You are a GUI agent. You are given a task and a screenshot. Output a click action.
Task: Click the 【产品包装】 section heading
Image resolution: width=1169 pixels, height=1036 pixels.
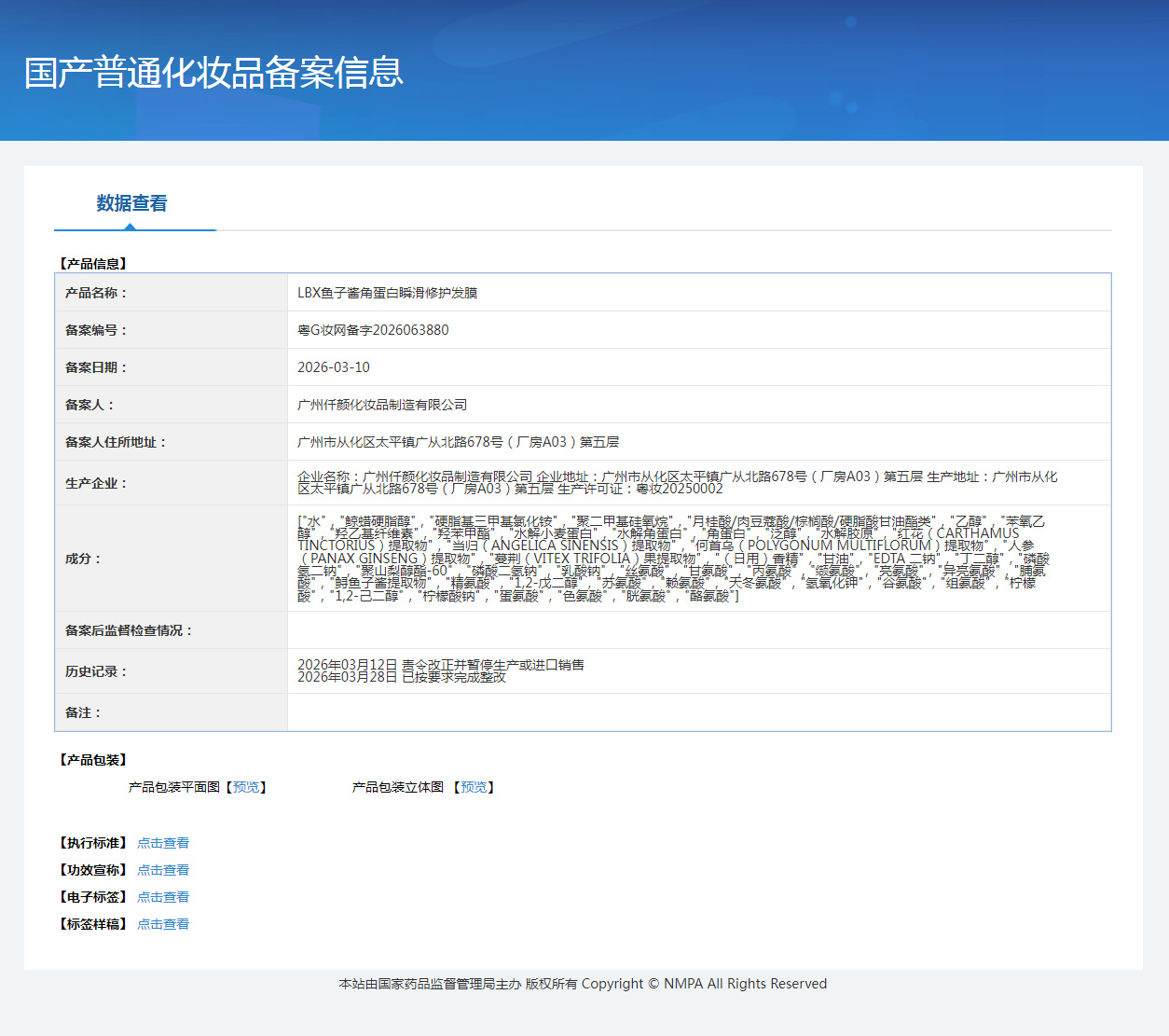[x=92, y=760]
